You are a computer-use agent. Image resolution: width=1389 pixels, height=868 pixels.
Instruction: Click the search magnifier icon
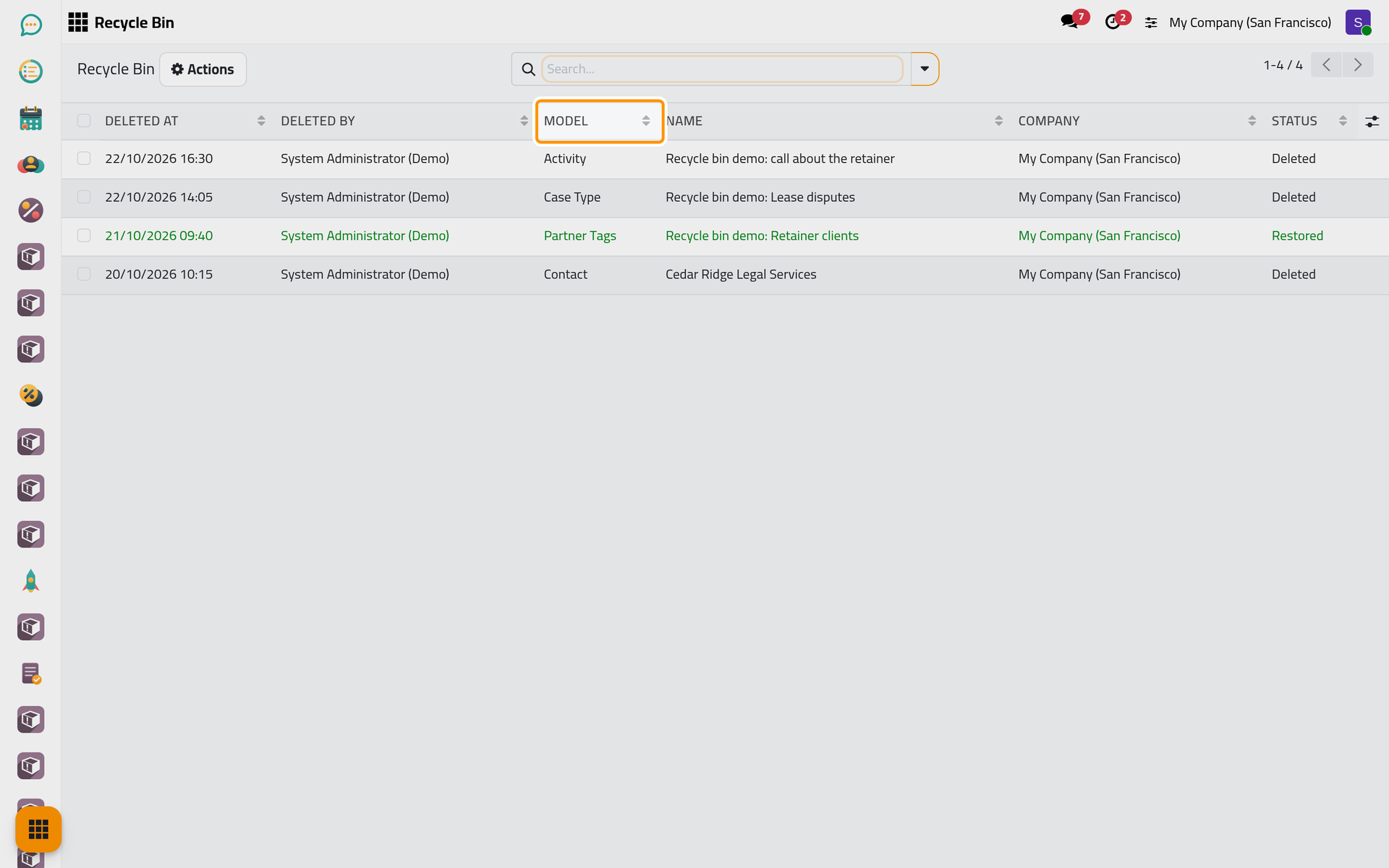tap(528, 69)
